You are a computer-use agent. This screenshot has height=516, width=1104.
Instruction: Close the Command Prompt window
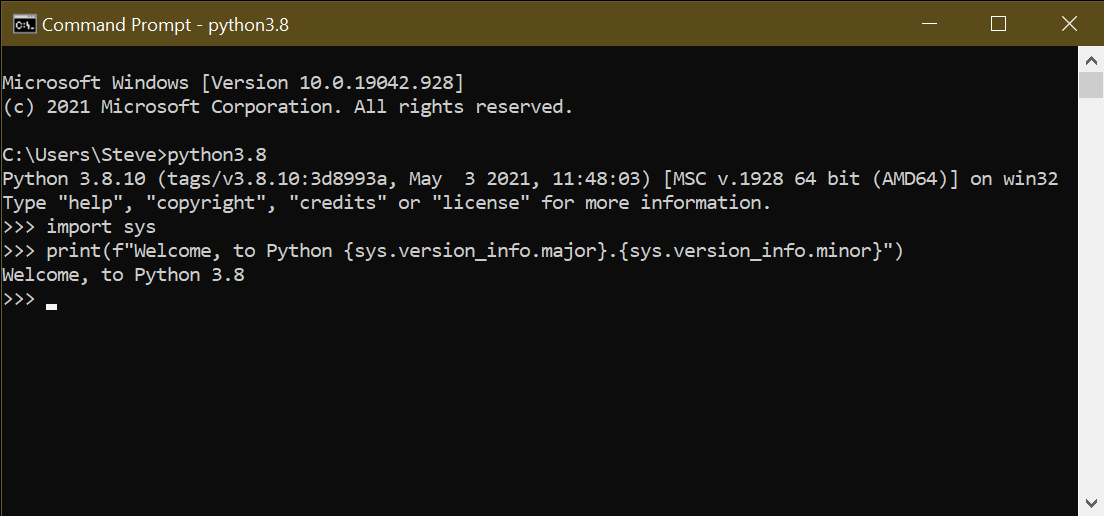pyautogui.click(x=1069, y=24)
